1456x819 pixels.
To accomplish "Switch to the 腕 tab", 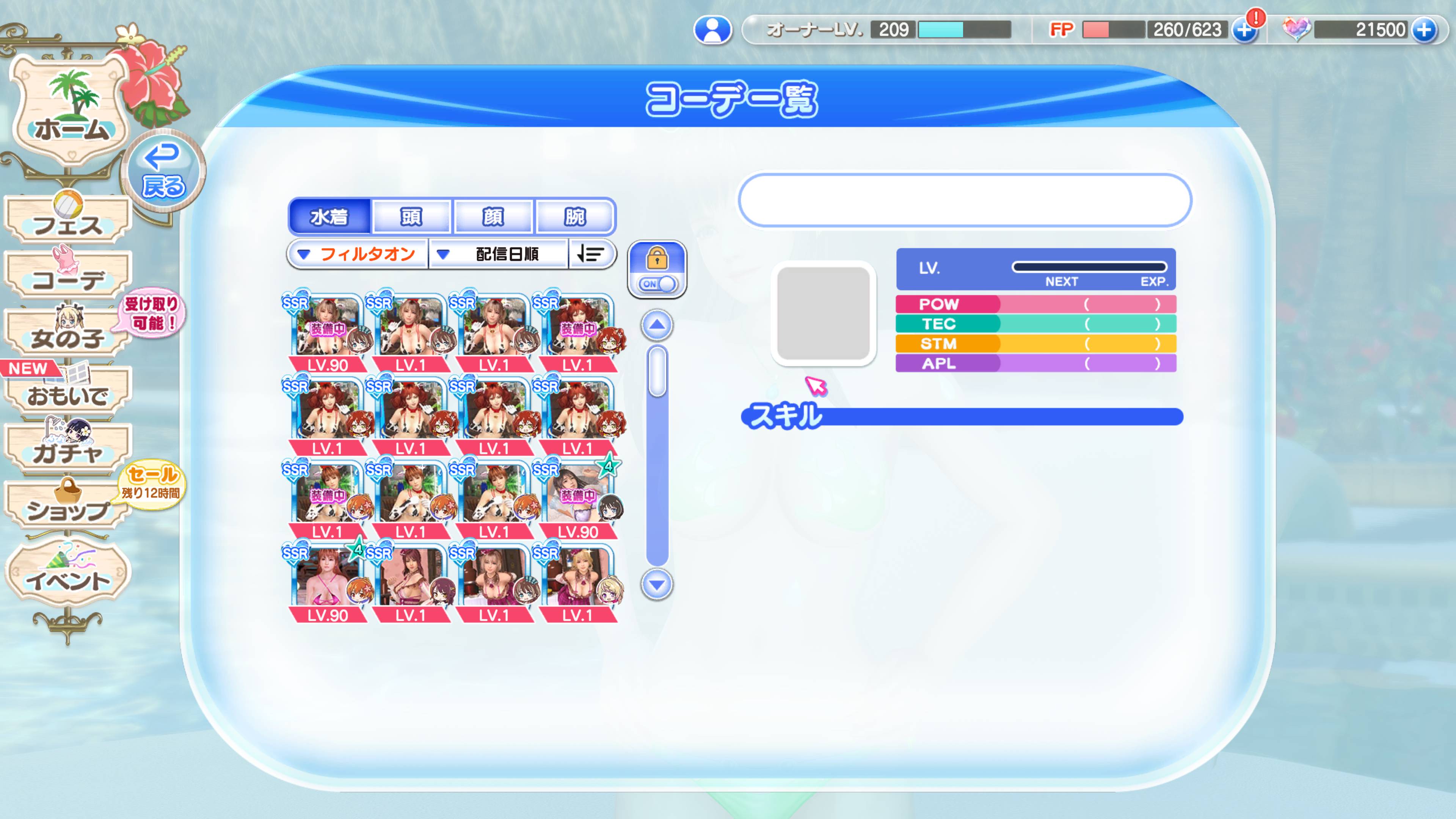I will pyautogui.click(x=574, y=217).
